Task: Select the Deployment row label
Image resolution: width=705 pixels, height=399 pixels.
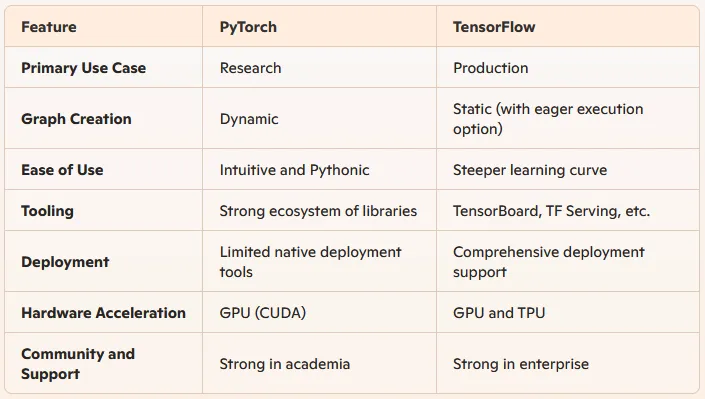Action: [65, 262]
